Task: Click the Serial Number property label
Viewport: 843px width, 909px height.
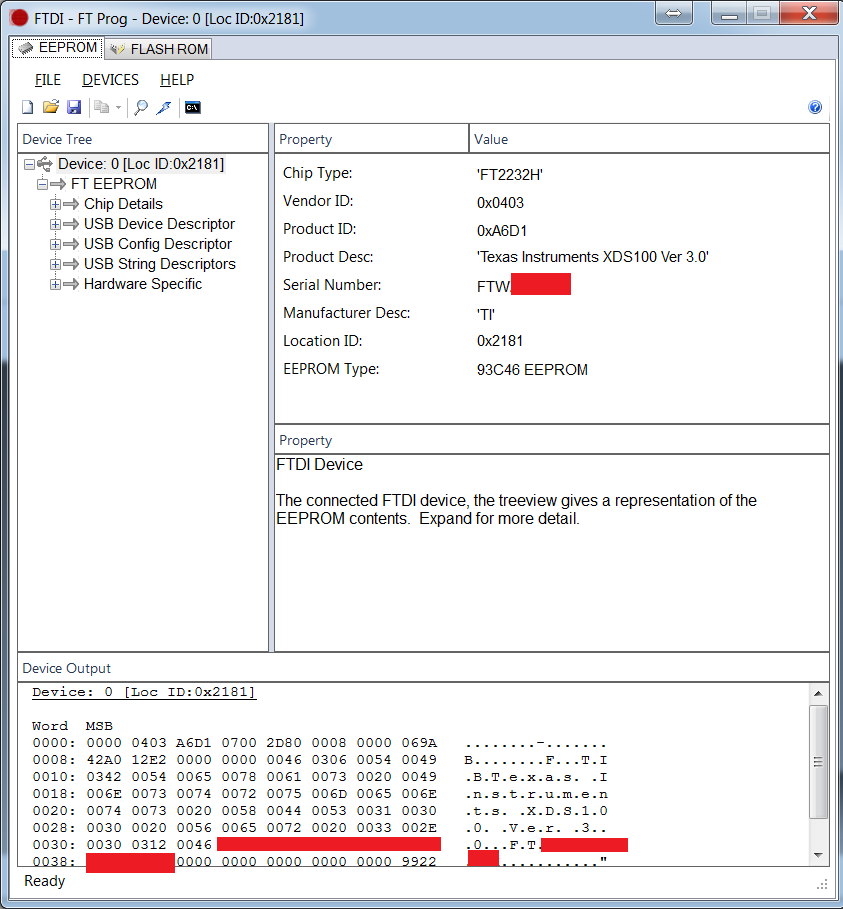Action: tap(332, 285)
